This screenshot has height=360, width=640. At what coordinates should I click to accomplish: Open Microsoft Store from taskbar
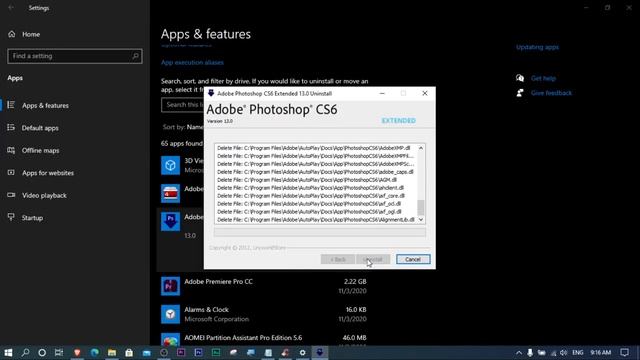pos(129,353)
